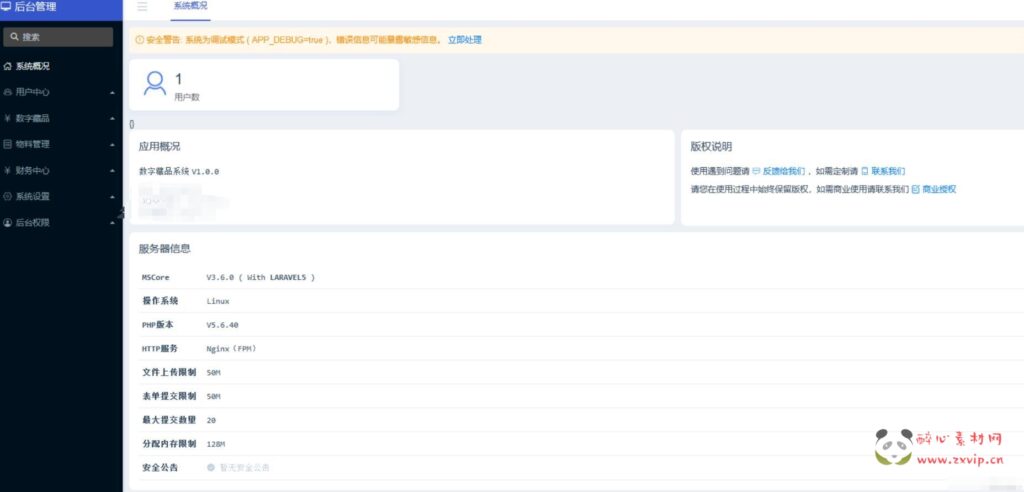Expand the 数字藏品 submenu arrow
The image size is (1024, 492).
(112, 118)
